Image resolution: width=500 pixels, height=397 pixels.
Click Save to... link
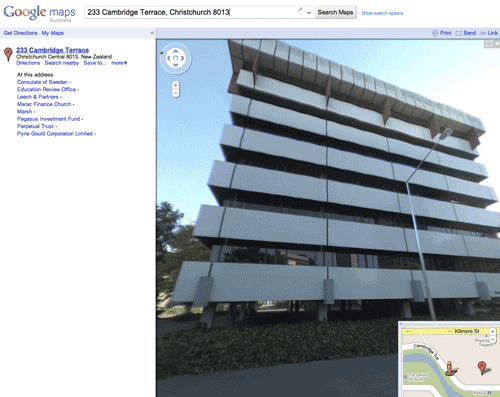click(x=95, y=63)
